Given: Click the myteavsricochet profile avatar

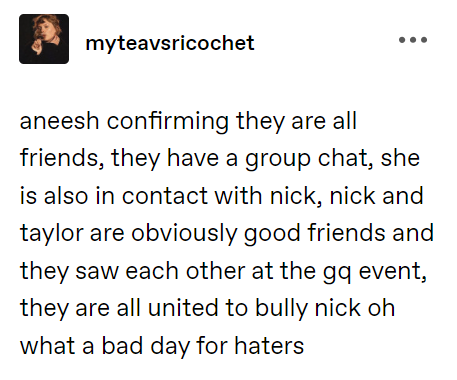Looking at the screenshot, I should [44, 39].
